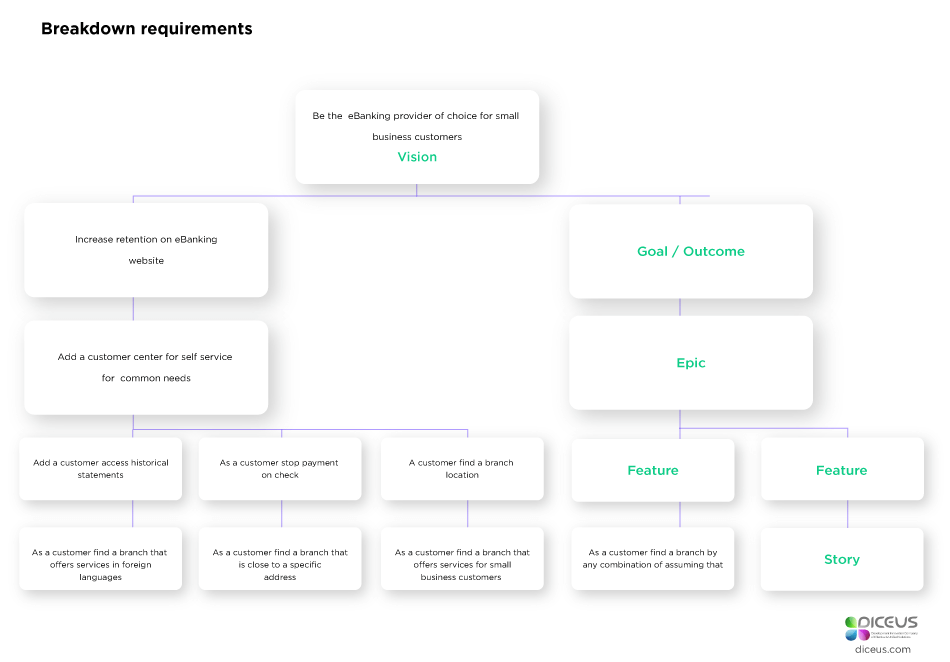This screenshot has height=662, width=950.
Task: Select the blue petal in the Diceus logo
Action: 851,635
